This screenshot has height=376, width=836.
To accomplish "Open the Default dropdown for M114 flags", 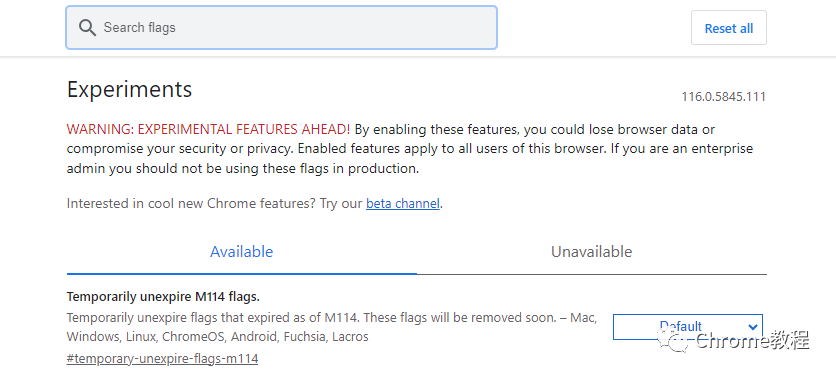I will (688, 326).
